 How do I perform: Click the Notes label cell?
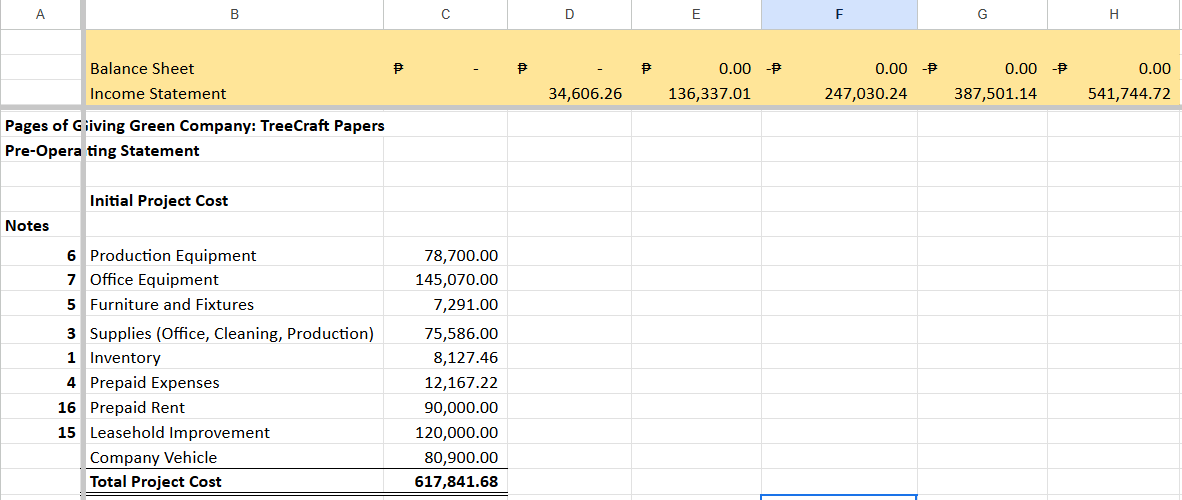(39, 225)
